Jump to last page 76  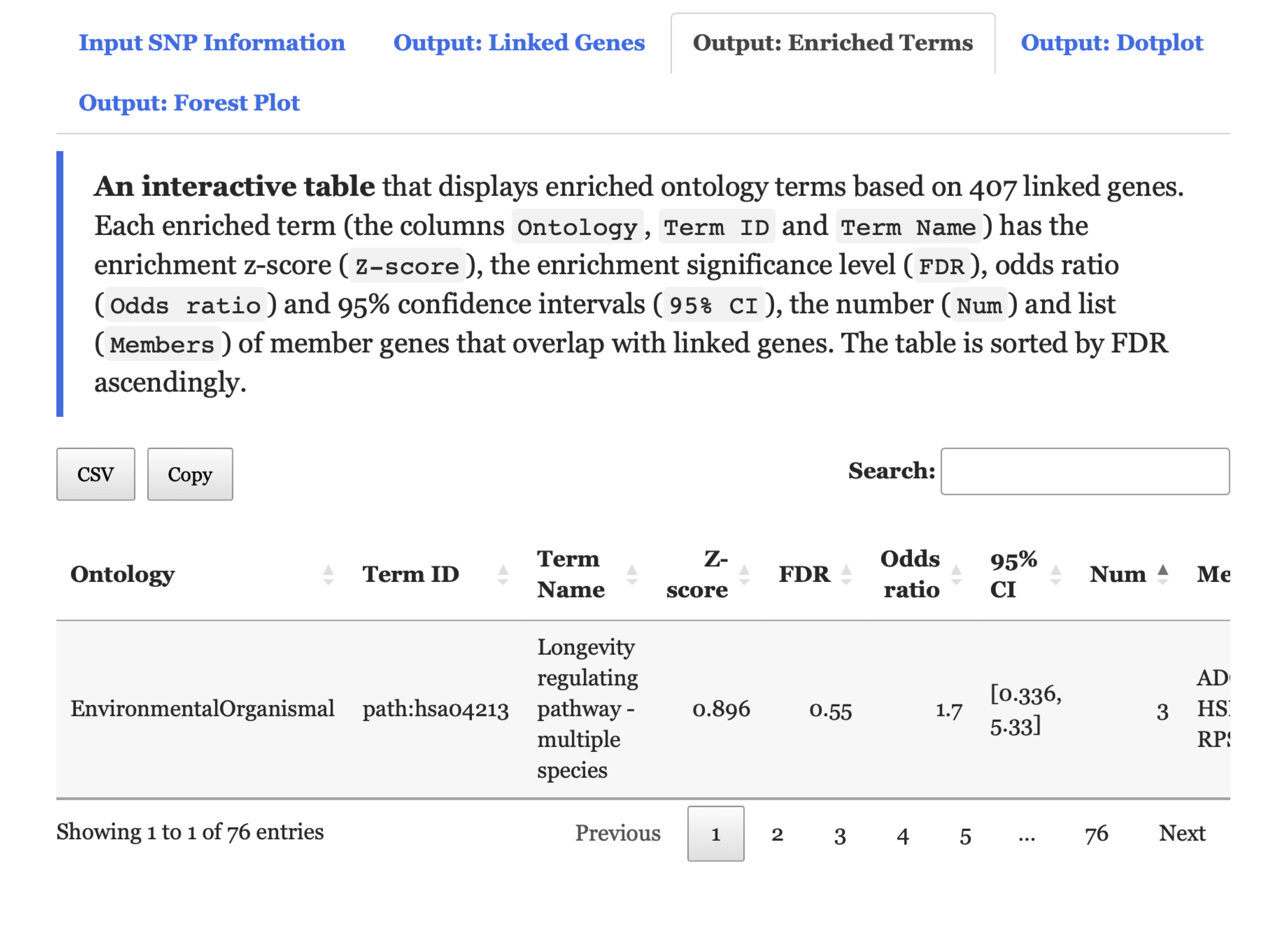[x=1096, y=834]
